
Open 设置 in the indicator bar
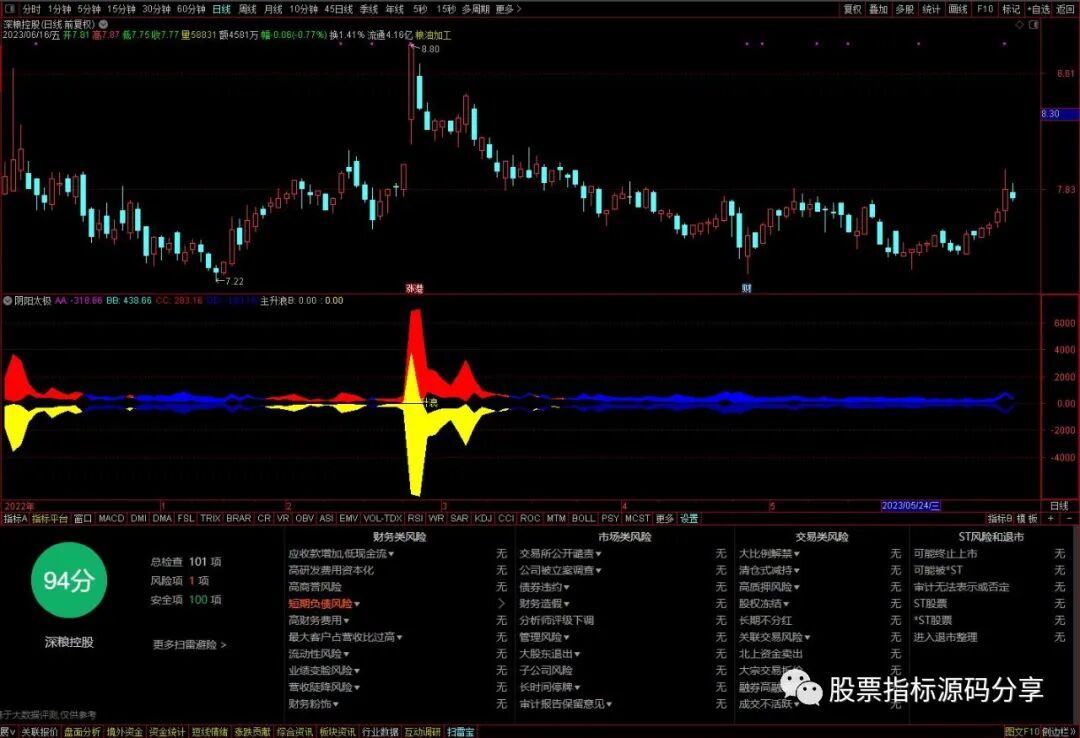[689, 518]
